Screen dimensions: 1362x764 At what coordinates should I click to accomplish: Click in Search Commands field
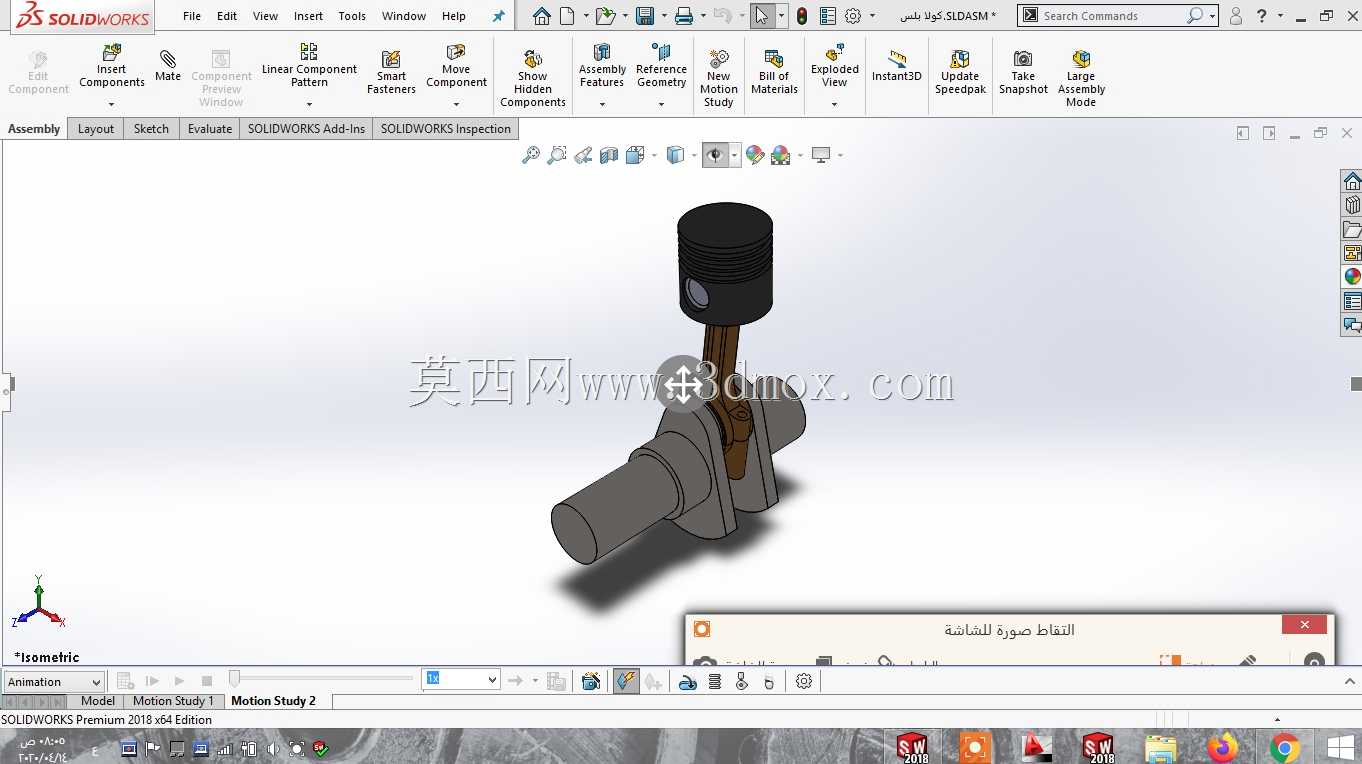[1112, 16]
